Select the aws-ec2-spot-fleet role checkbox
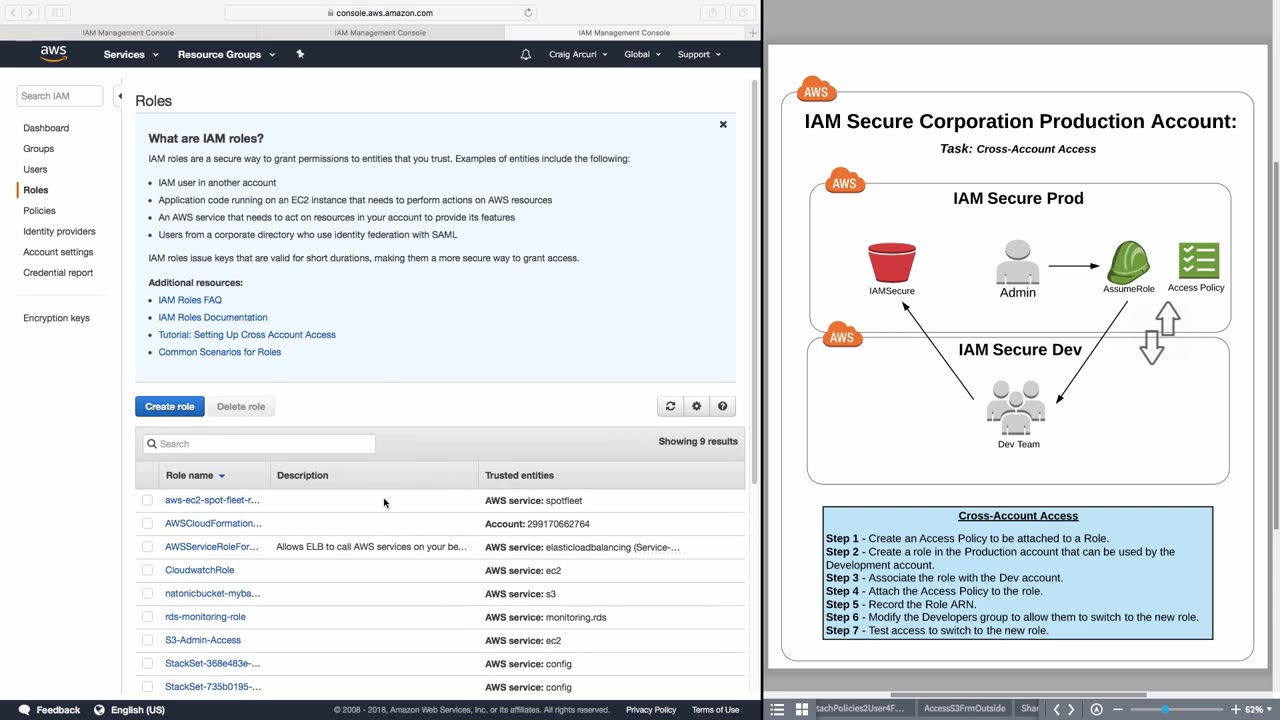Viewport: 1280px width, 720px height. click(x=147, y=500)
